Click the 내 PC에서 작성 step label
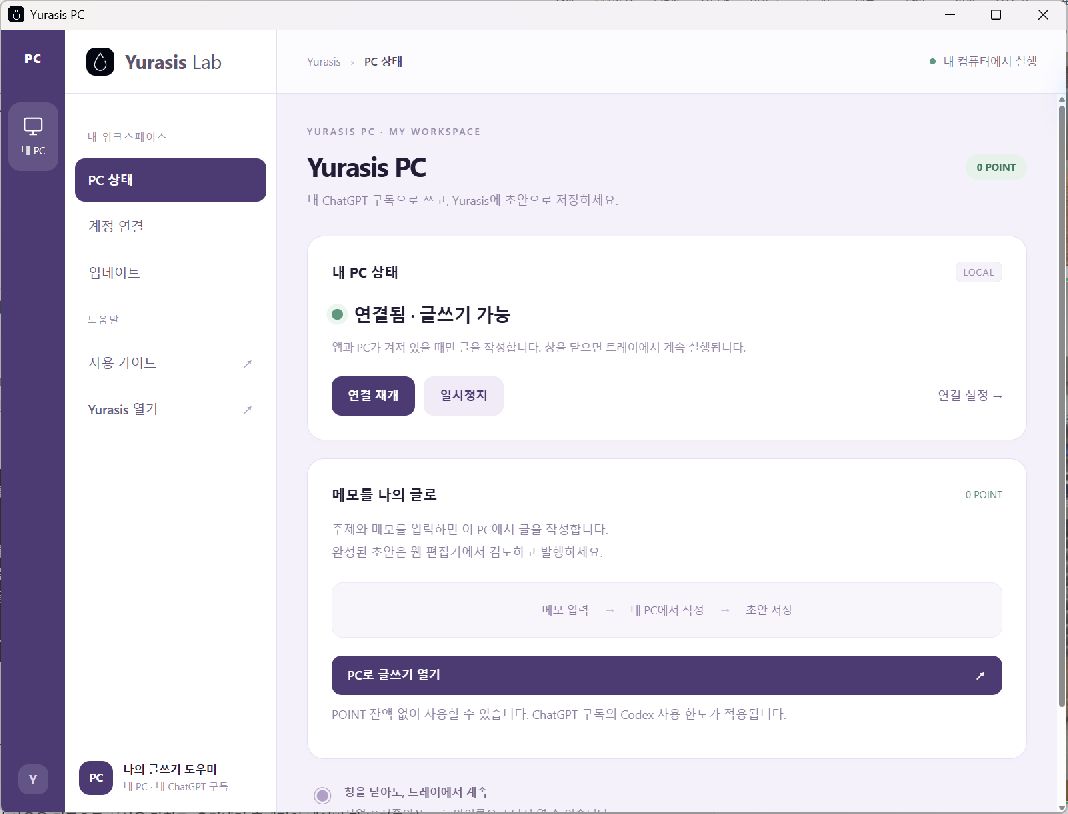 pyautogui.click(x=667, y=610)
